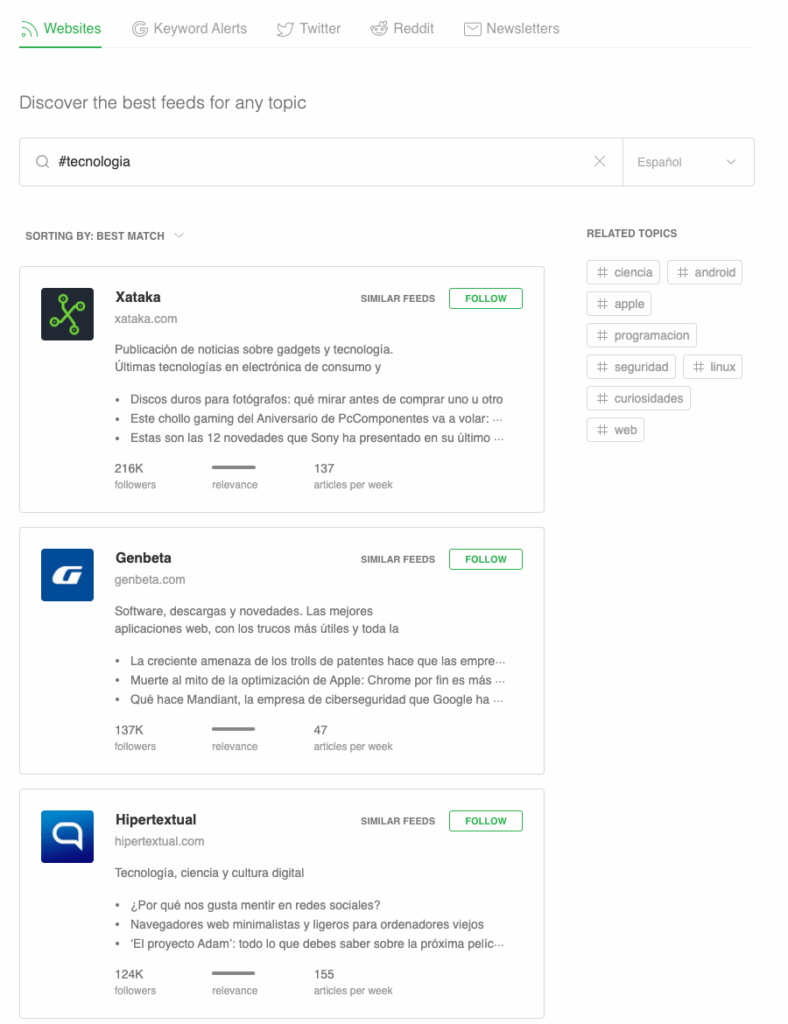Show similar feeds for Xataka
Screen dimensions: 788x1024
coord(398,298)
